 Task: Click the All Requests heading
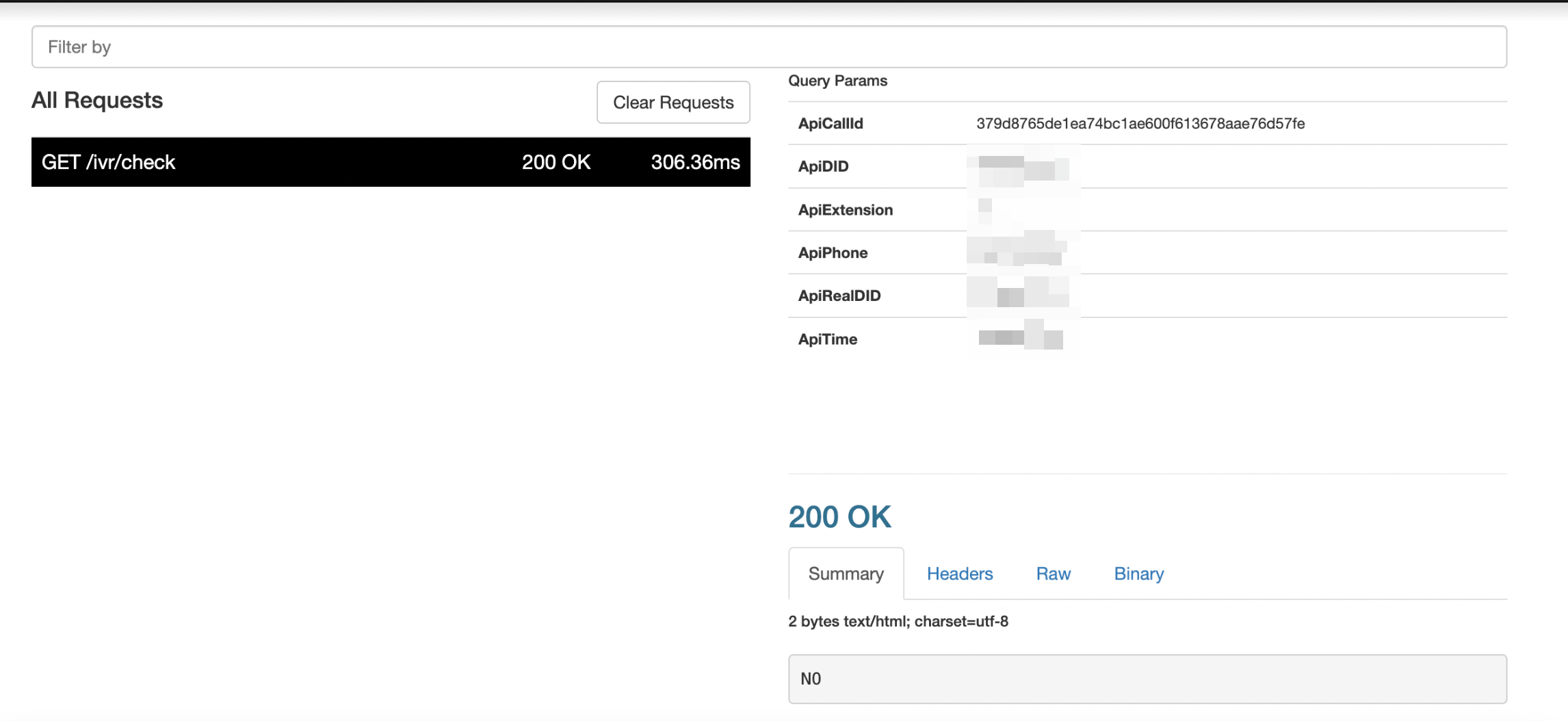97,101
